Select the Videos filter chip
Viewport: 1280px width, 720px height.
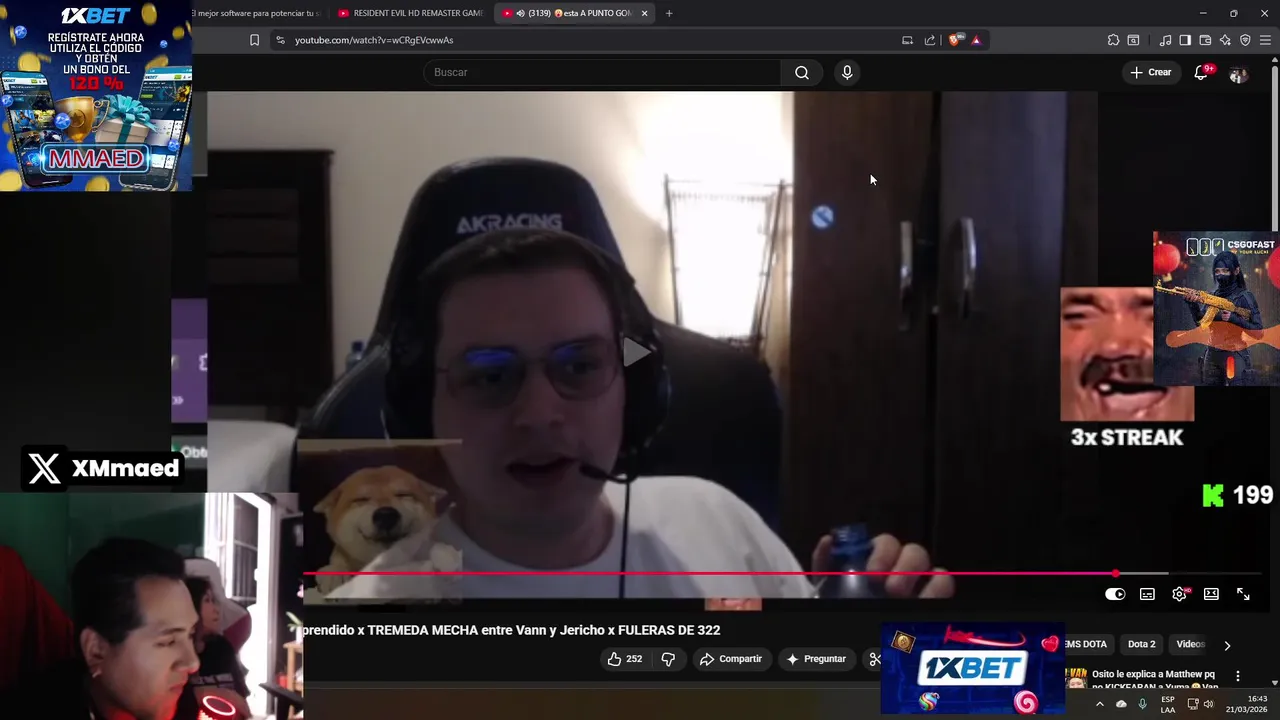[1190, 644]
